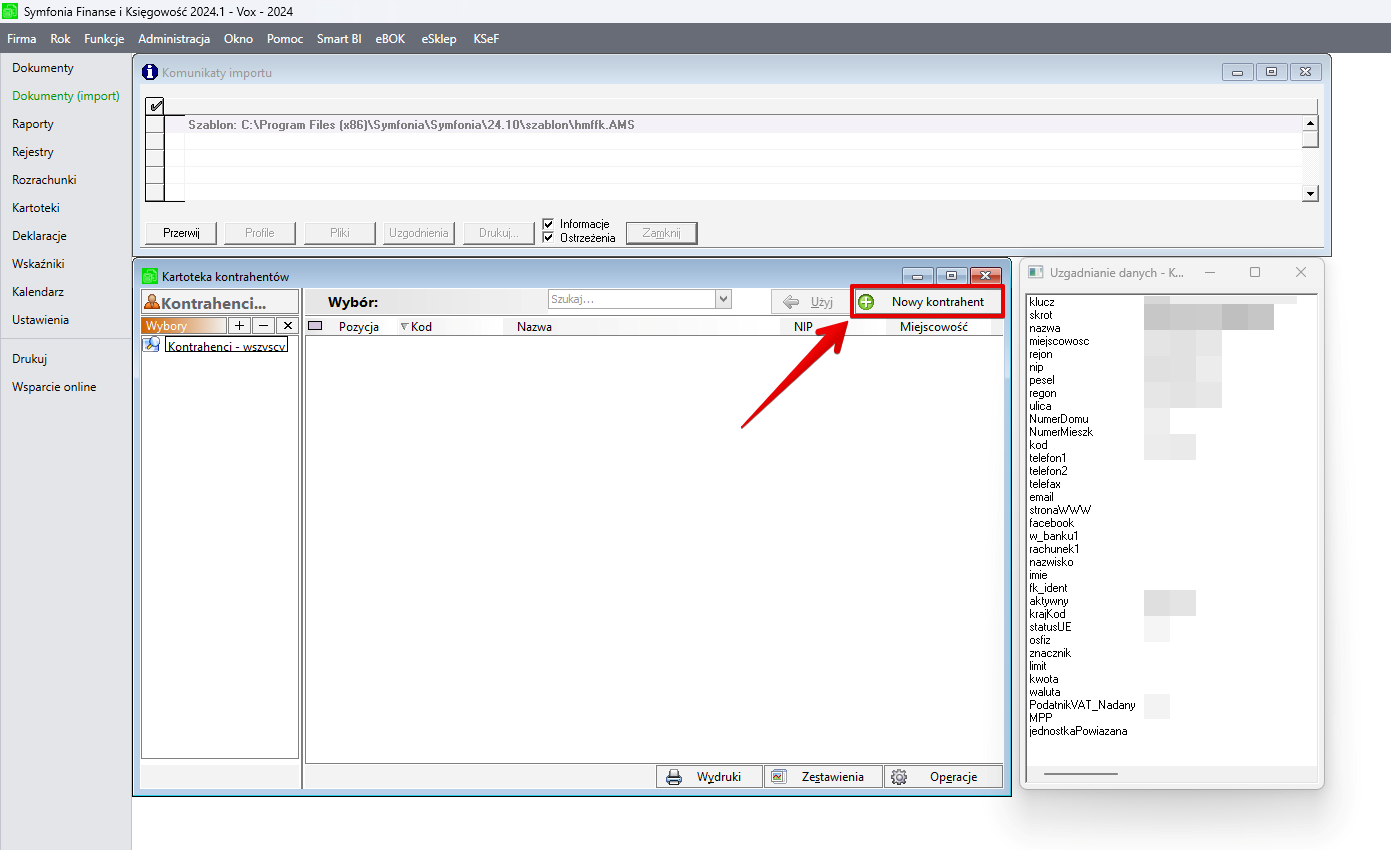Toggle the Ostrzeżenia checkbox
The width and height of the screenshot is (1391, 850).
tap(548, 237)
